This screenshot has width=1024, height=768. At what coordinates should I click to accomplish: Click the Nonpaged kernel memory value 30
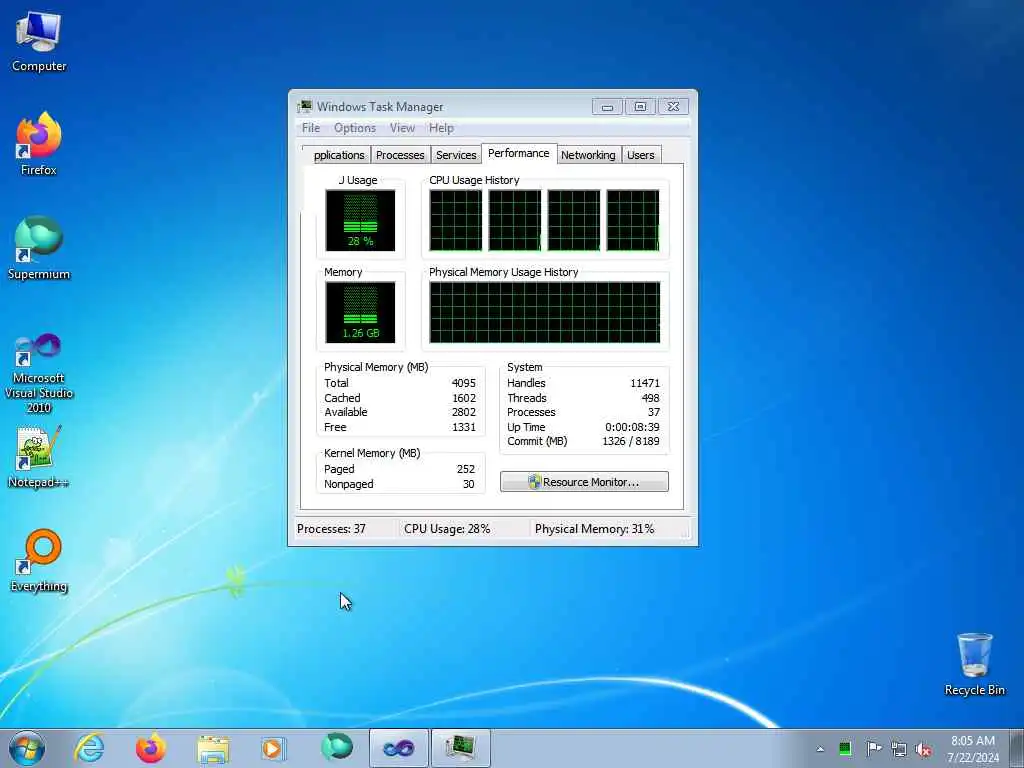pos(469,484)
